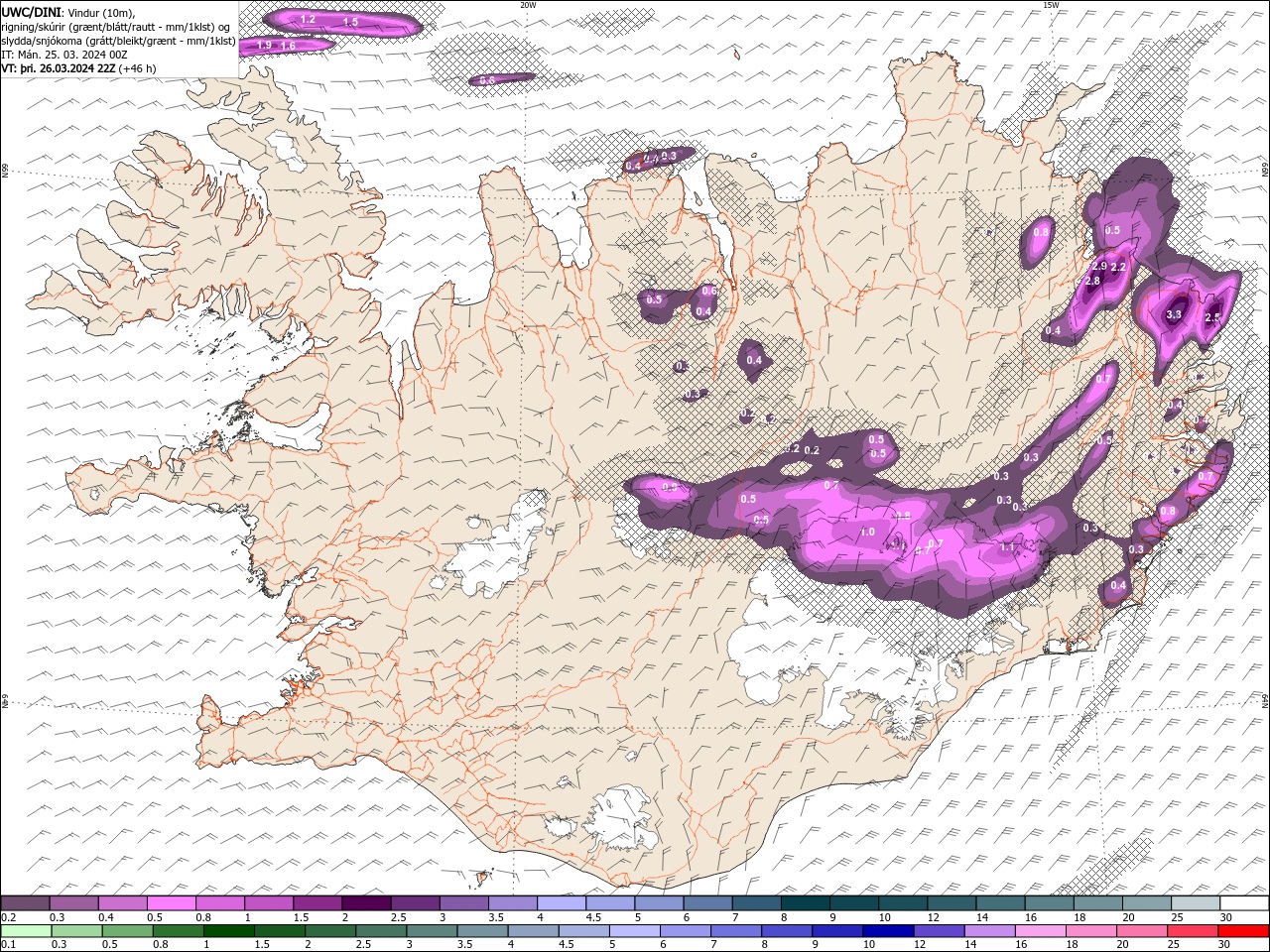Click the lilac rain legend swatch labeled 14
The height and width of the screenshot is (952, 1270).
989,931
